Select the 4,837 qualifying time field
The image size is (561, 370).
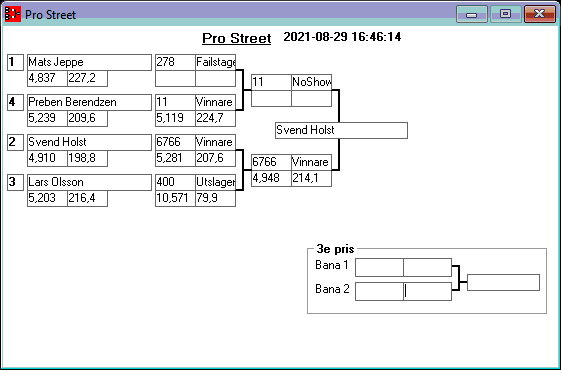[x=47, y=78]
